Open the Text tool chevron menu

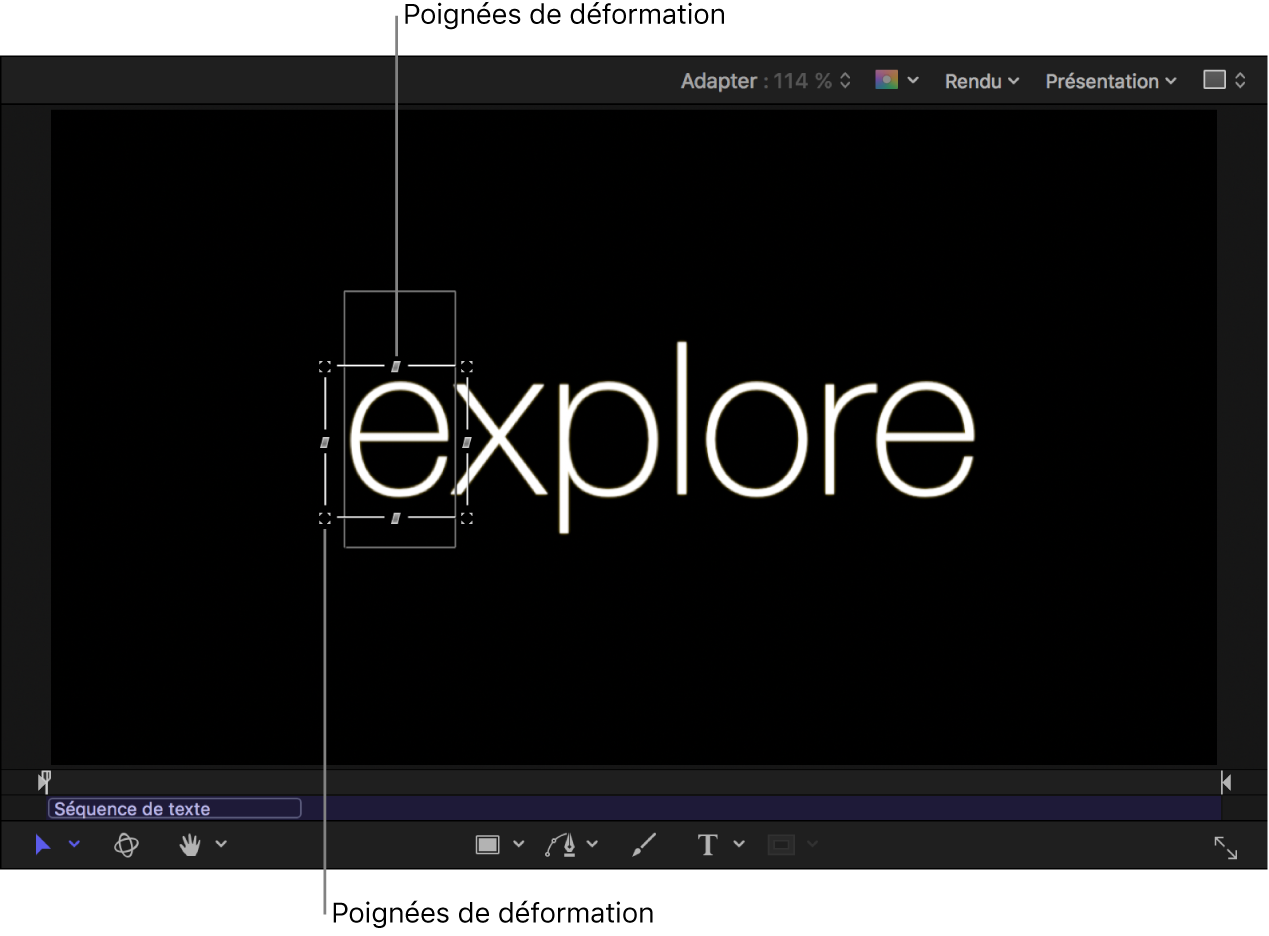pyautogui.click(x=739, y=844)
